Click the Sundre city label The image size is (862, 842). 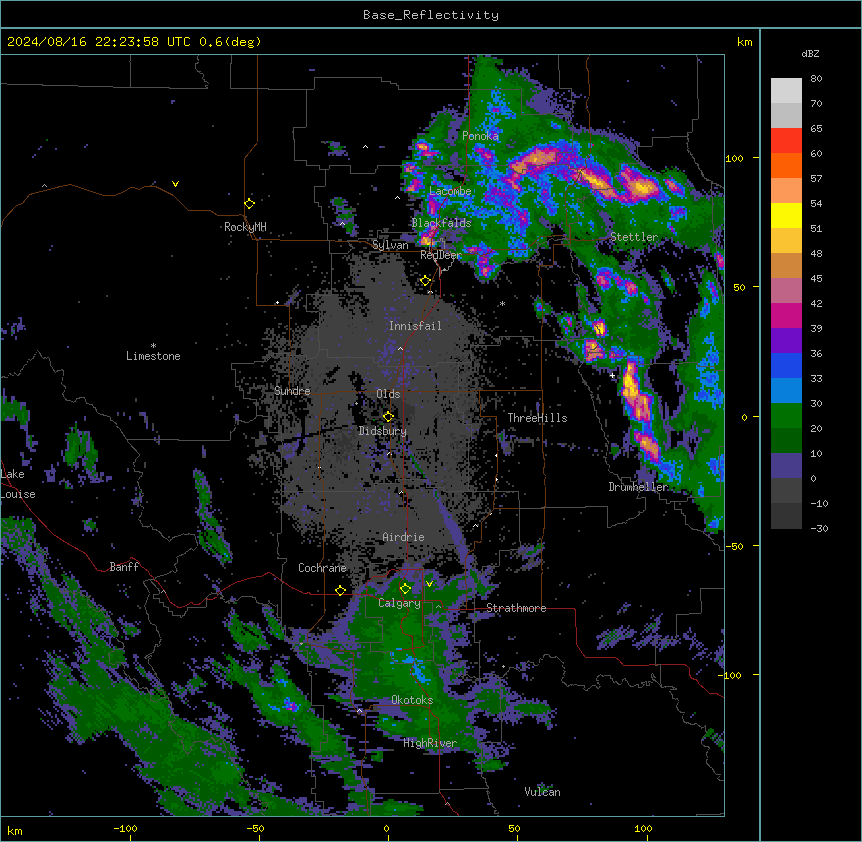pos(292,391)
